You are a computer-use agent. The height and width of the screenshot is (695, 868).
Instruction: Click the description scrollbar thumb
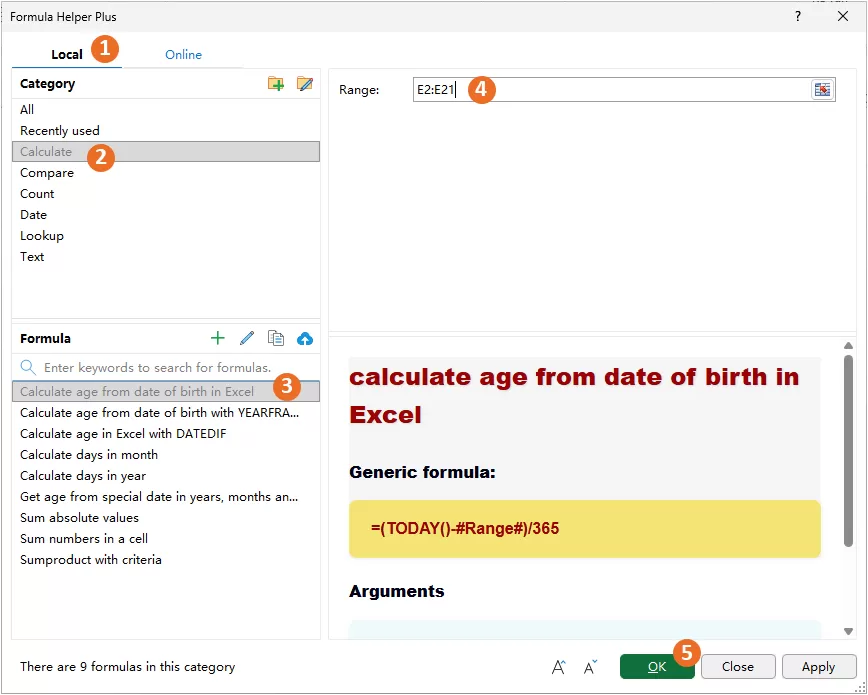click(x=848, y=451)
